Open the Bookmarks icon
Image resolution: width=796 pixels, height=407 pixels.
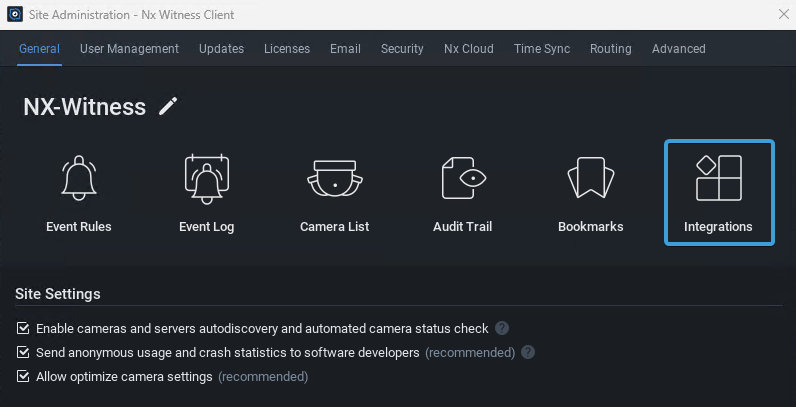coord(590,179)
